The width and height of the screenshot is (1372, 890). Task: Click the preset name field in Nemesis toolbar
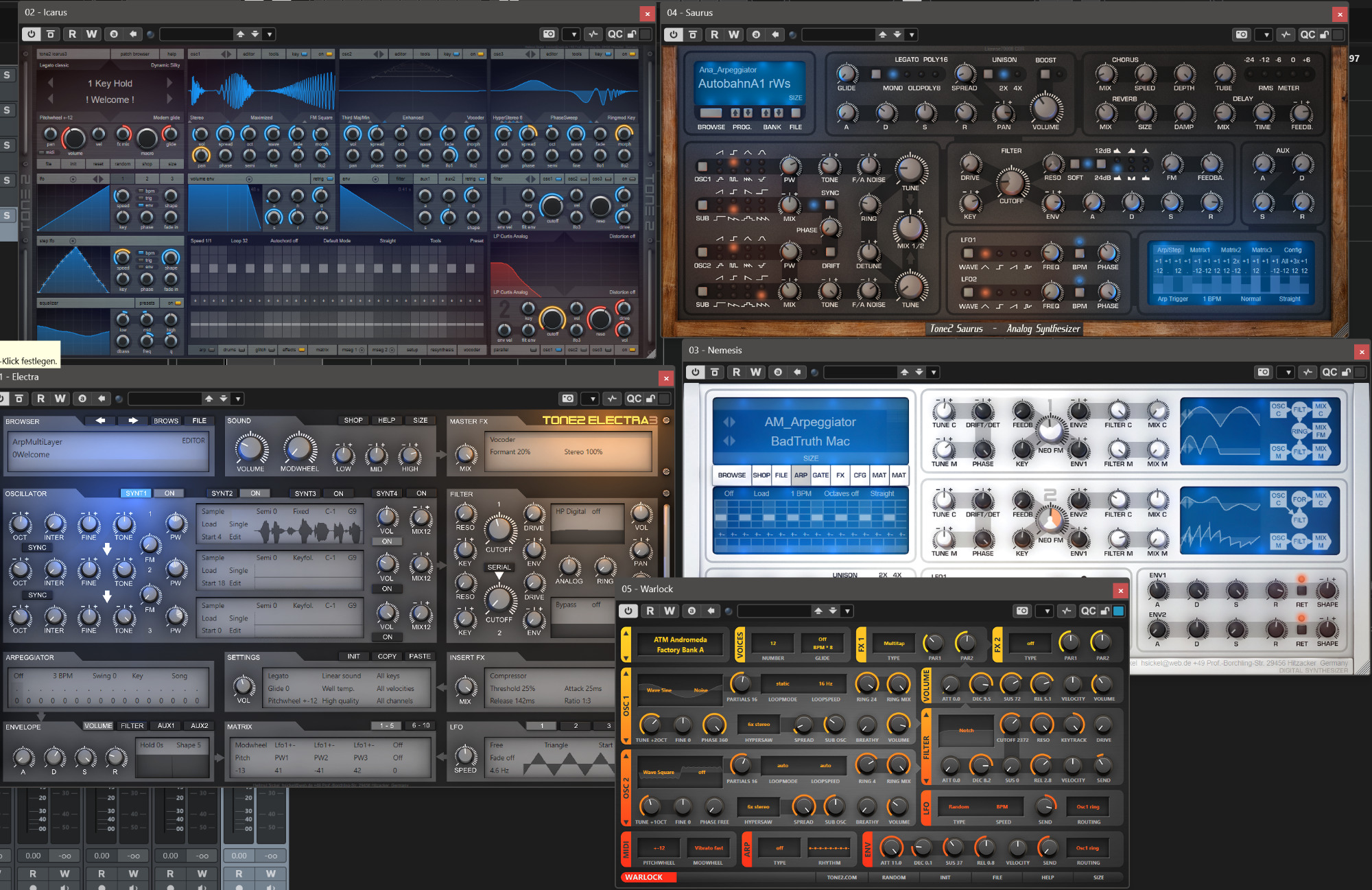[861, 372]
